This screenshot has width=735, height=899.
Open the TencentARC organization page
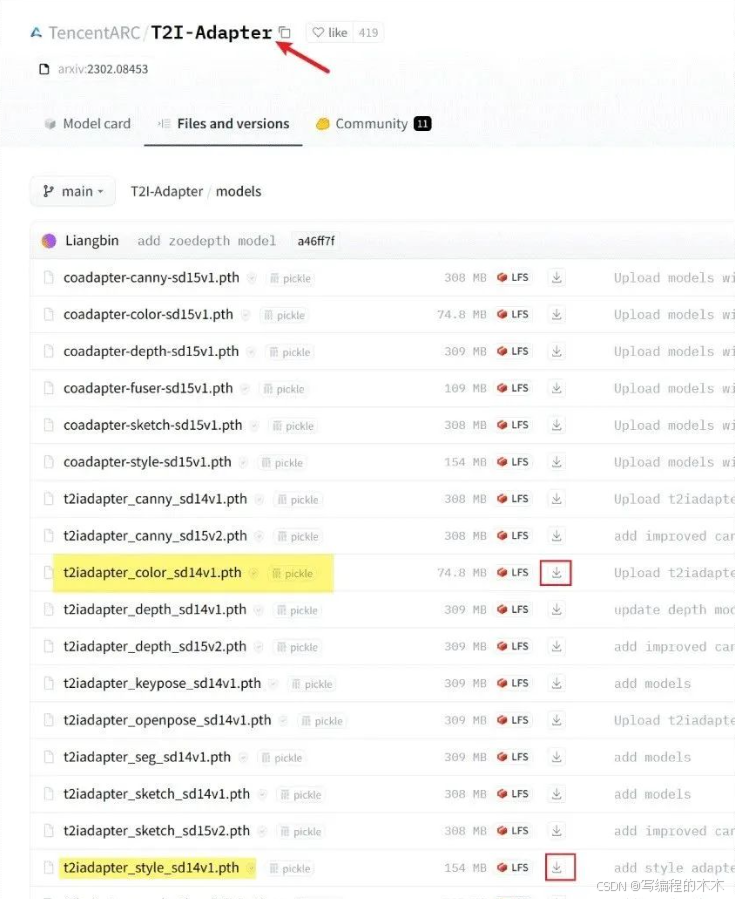point(94,33)
